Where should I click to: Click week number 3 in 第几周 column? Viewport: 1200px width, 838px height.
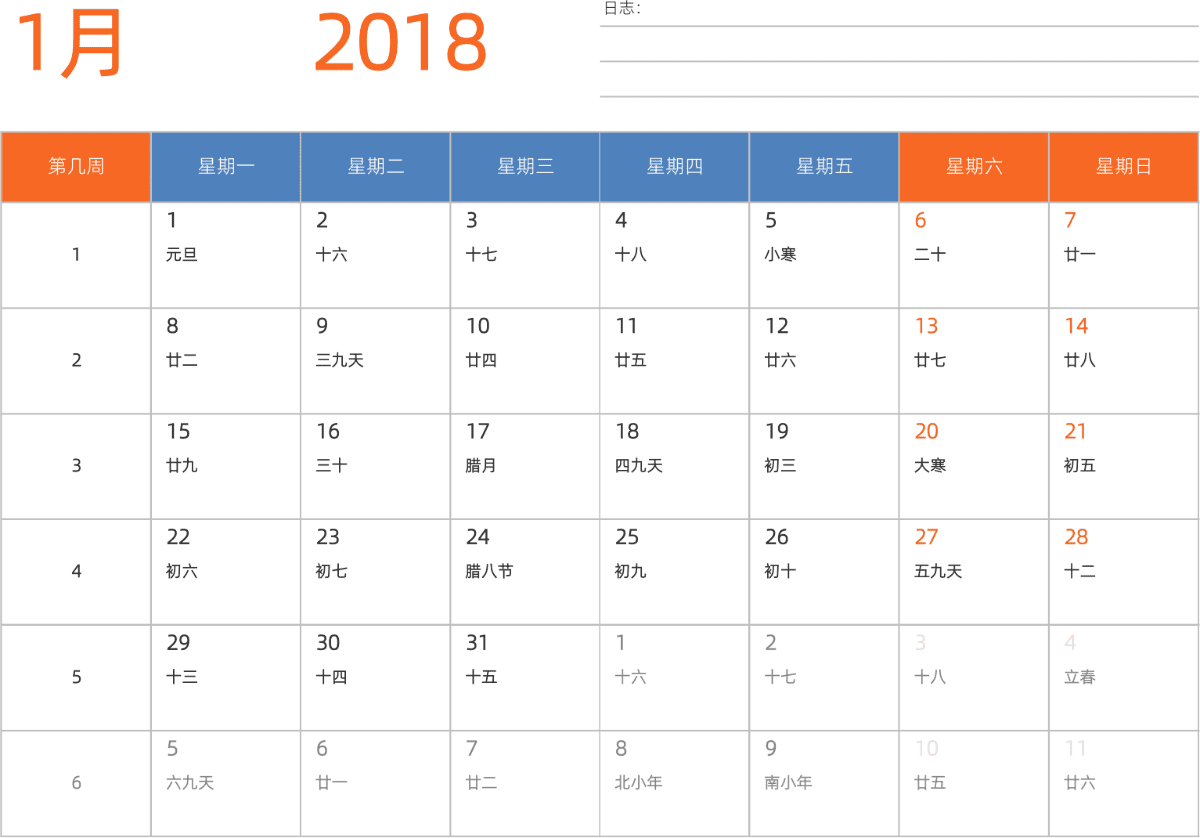click(x=76, y=466)
